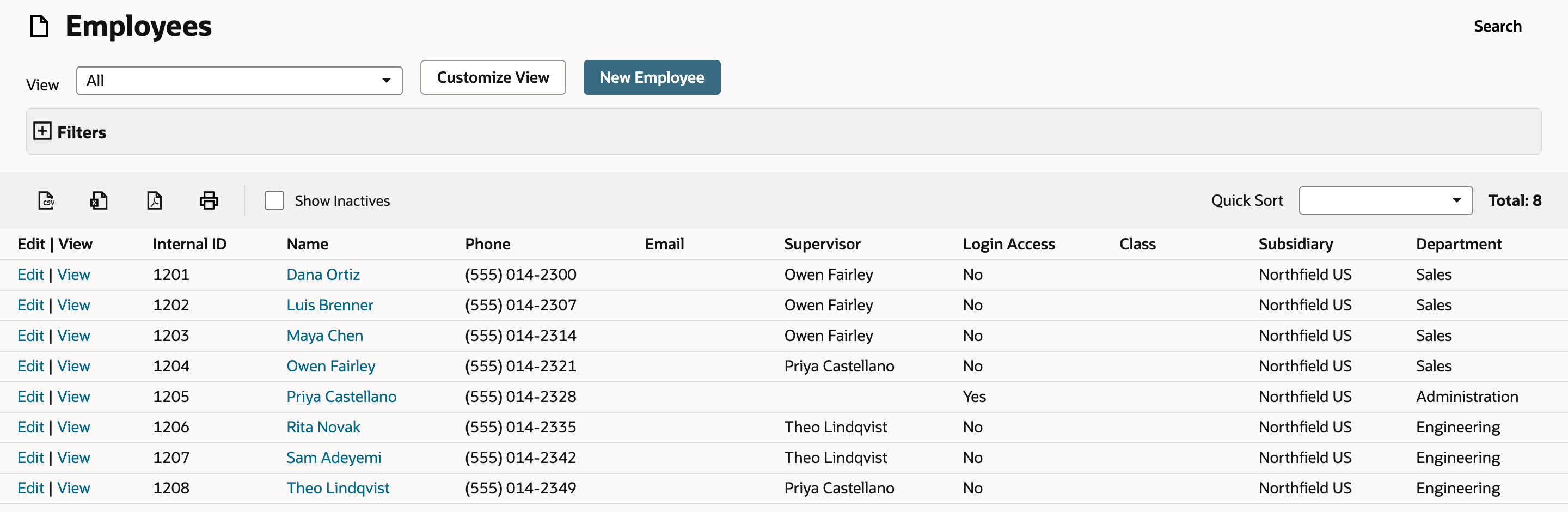Open Search in the top right
This screenshot has height=512, width=1568.
point(1497,26)
